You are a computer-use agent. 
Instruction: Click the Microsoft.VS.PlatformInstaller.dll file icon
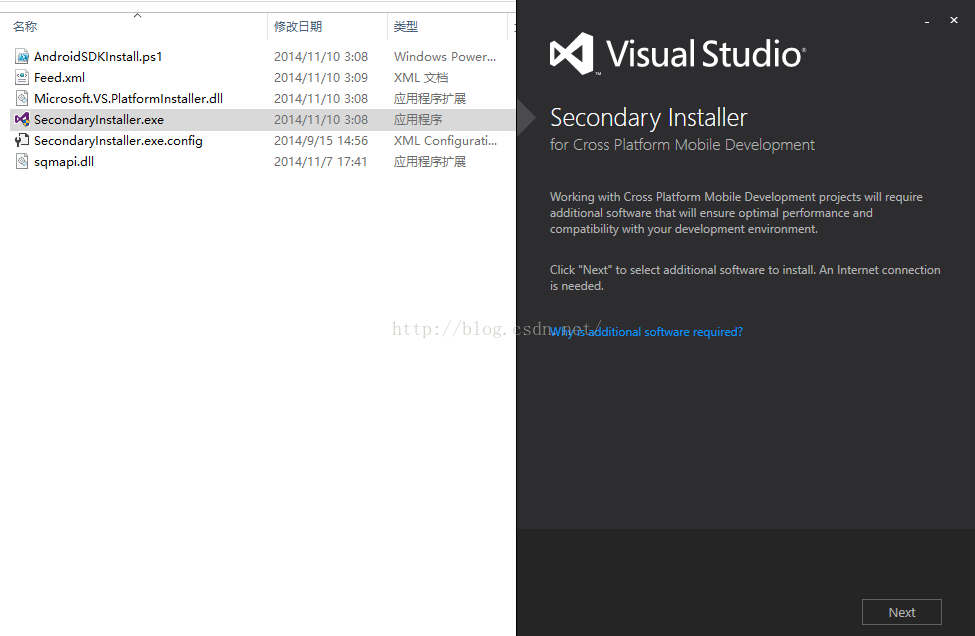(22, 98)
